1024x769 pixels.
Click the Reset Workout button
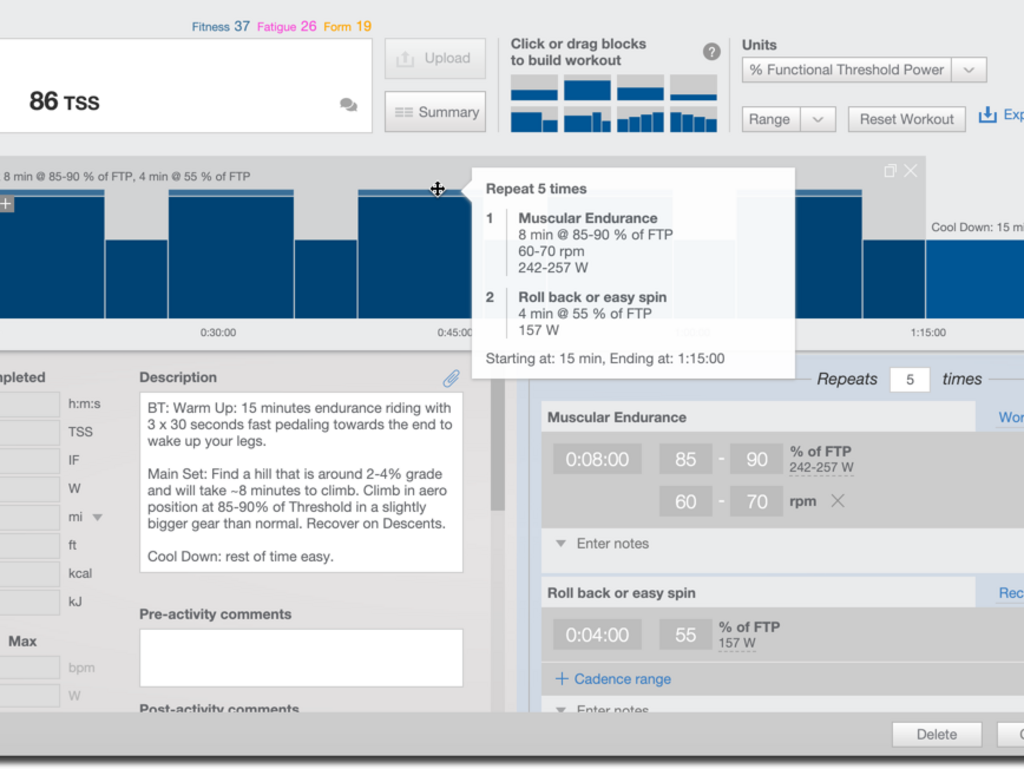906,119
